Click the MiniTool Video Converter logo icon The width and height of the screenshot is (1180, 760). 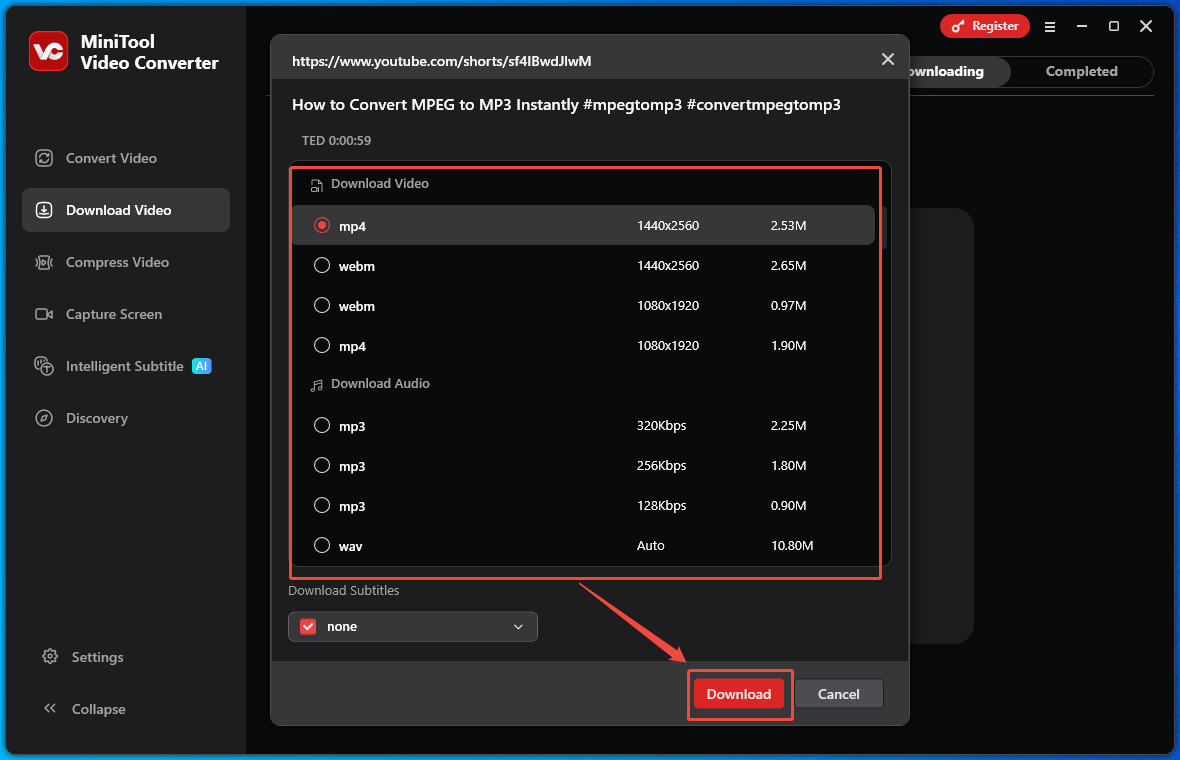click(48, 51)
